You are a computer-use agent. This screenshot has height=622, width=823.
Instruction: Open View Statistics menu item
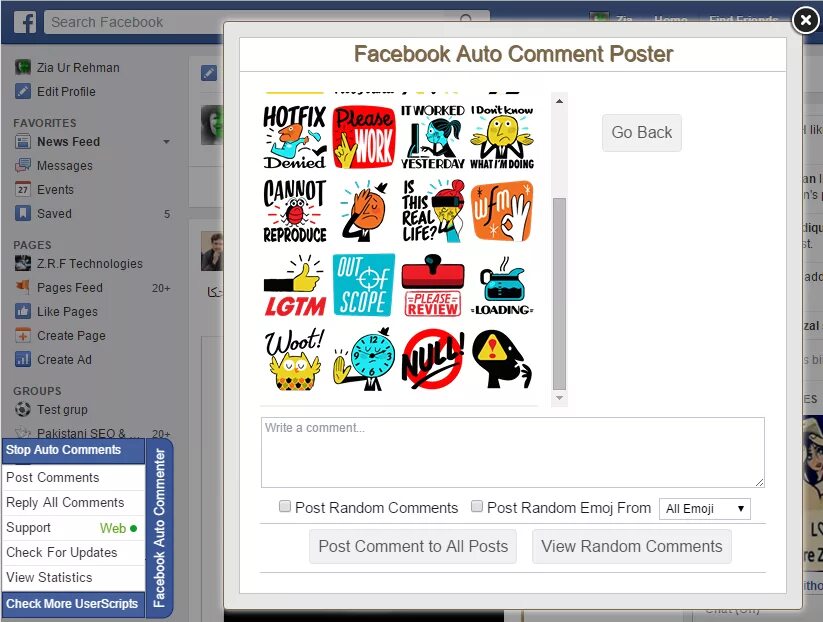[x=73, y=577]
